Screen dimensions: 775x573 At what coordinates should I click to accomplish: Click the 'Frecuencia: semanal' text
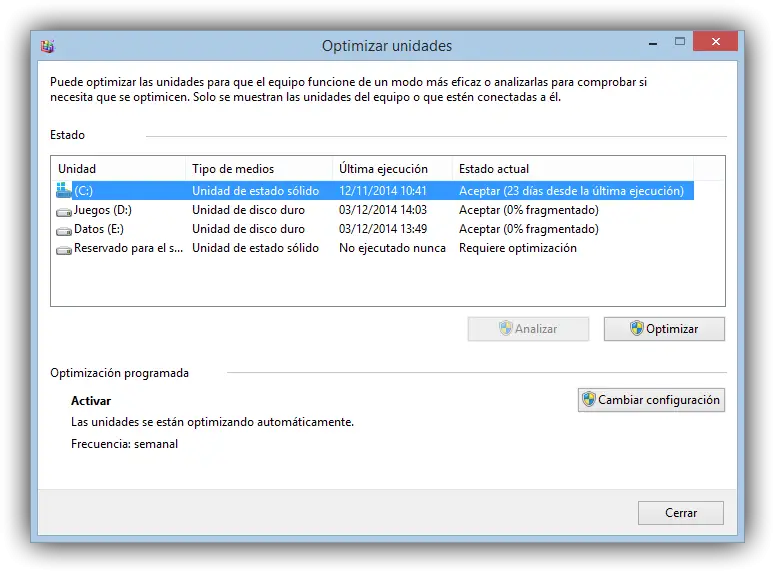pos(124,444)
